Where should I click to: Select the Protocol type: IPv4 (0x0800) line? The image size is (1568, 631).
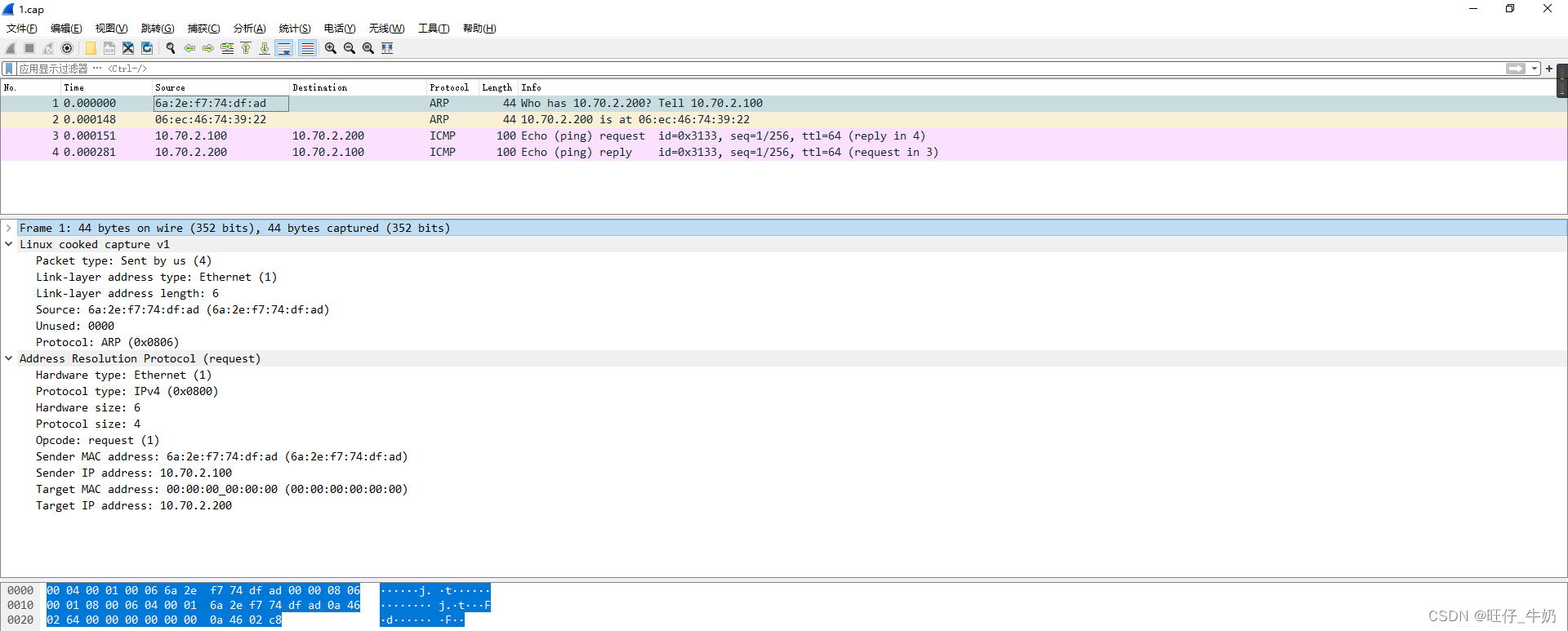(127, 392)
